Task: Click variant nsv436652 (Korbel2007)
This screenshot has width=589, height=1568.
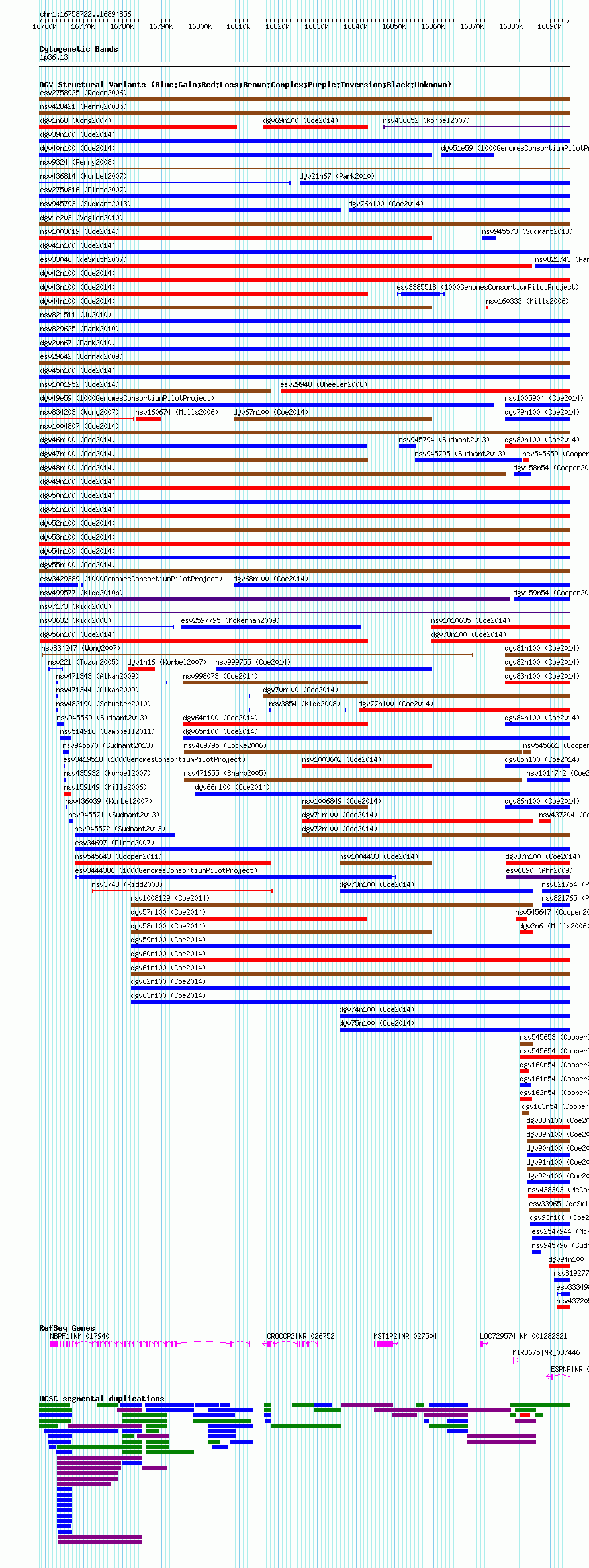Action: (x=426, y=120)
